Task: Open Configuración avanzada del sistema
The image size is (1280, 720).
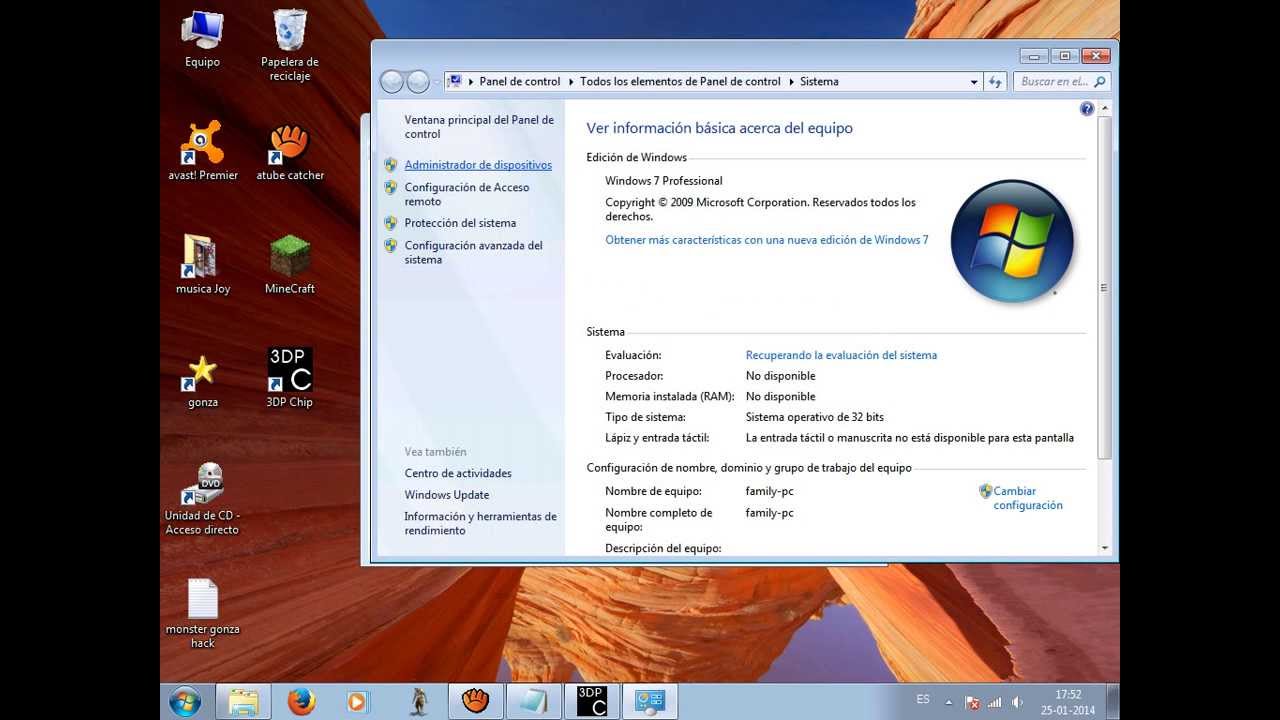Action: (474, 252)
